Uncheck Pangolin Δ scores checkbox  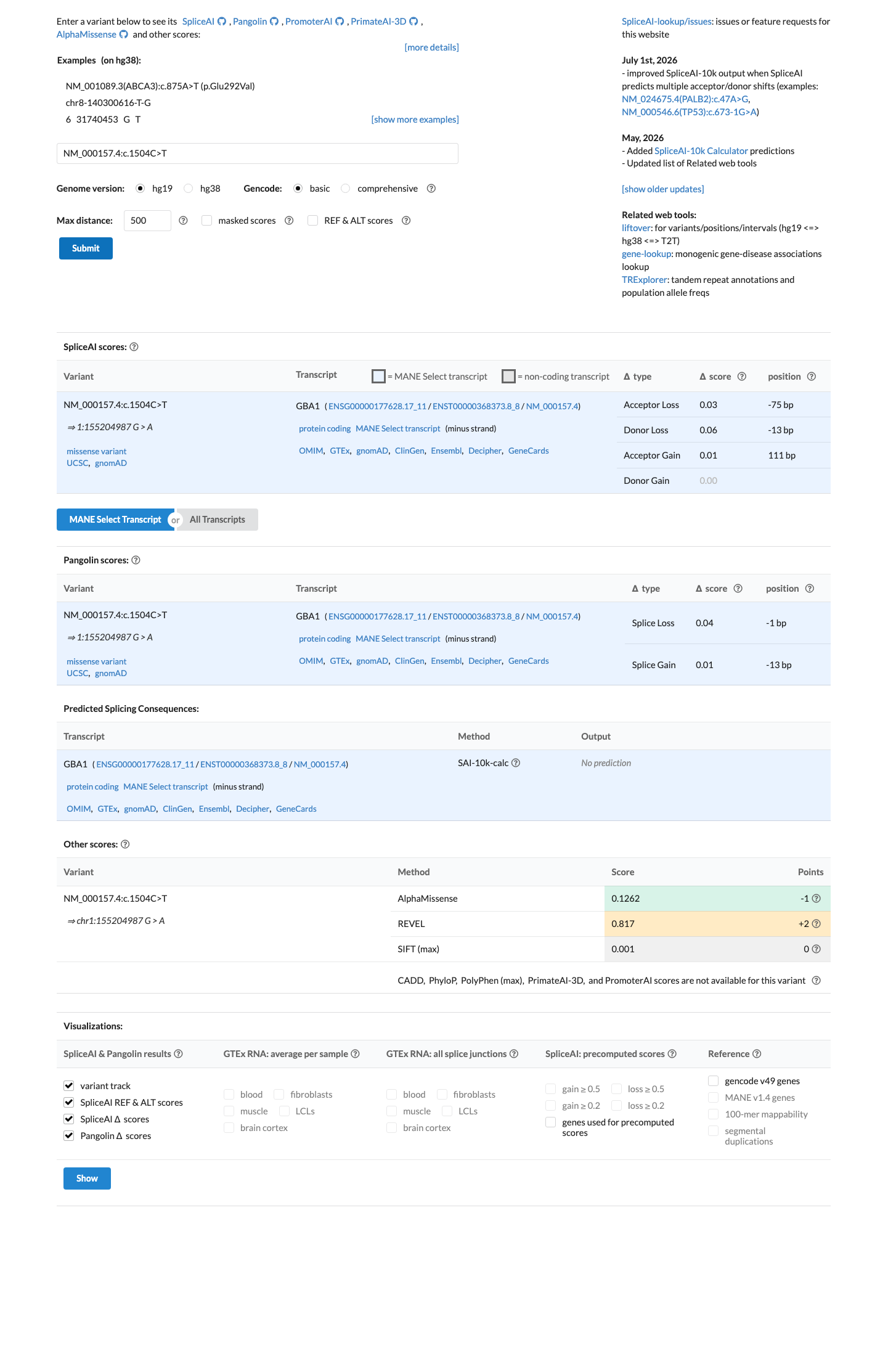69,1136
